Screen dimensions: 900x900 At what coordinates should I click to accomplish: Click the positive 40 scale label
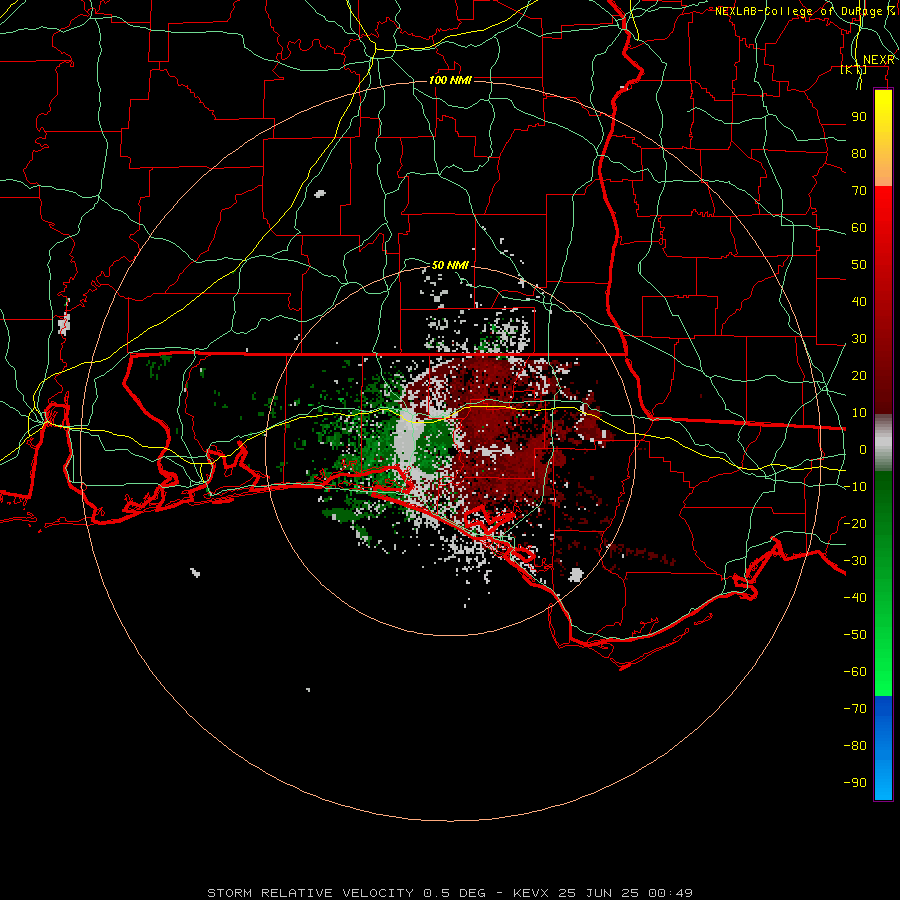tap(859, 302)
